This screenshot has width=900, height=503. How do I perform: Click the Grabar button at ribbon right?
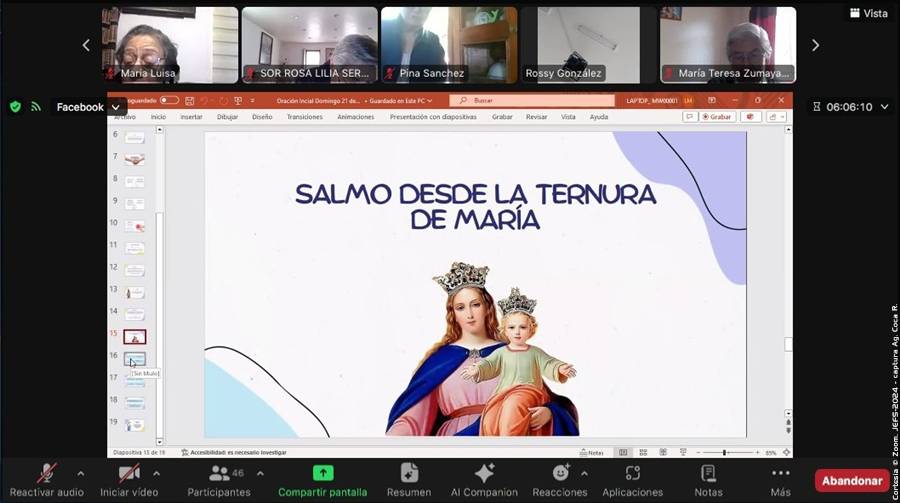pos(717,117)
